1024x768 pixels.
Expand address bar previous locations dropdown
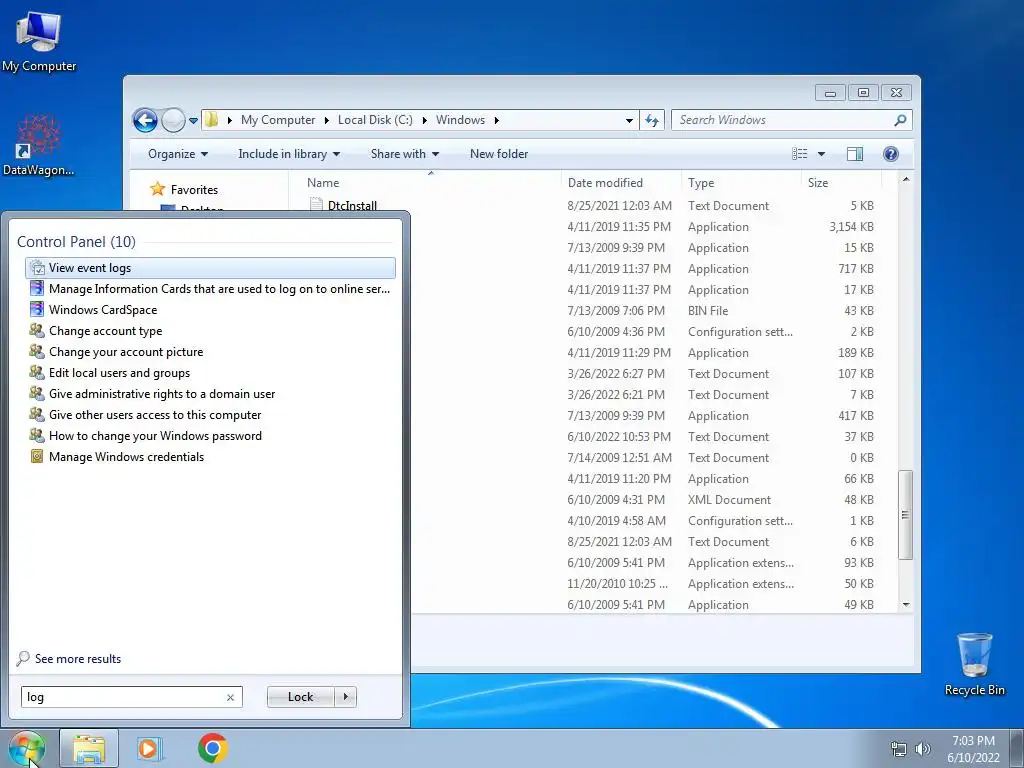pos(629,120)
